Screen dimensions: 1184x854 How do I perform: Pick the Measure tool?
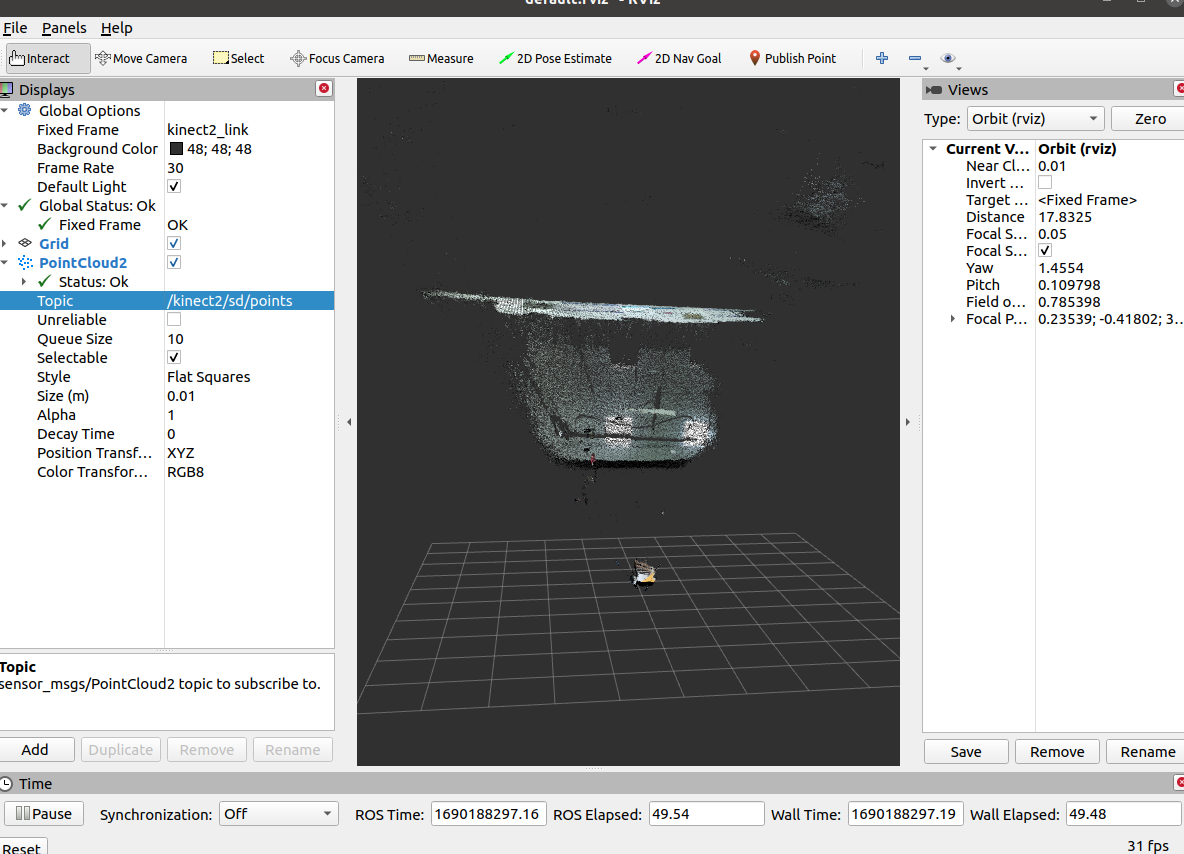[441, 58]
